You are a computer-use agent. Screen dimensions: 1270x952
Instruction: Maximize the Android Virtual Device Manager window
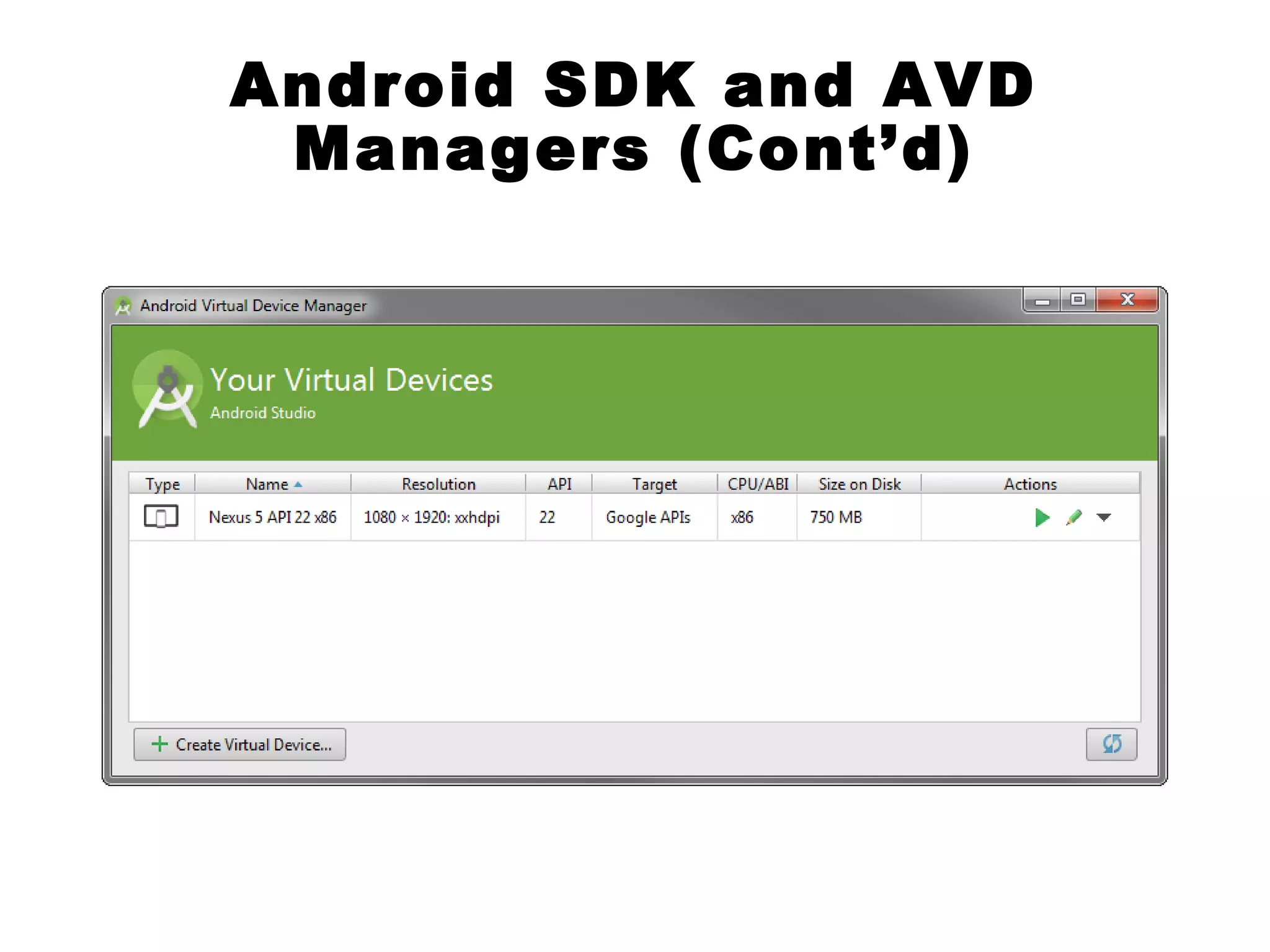[1078, 301]
